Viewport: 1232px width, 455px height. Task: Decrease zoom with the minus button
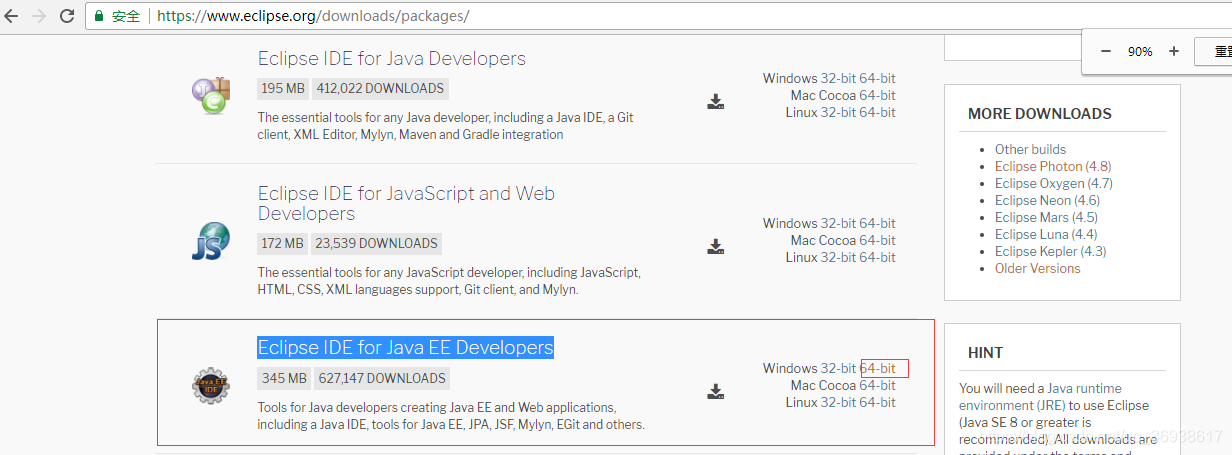pyautogui.click(x=1106, y=51)
